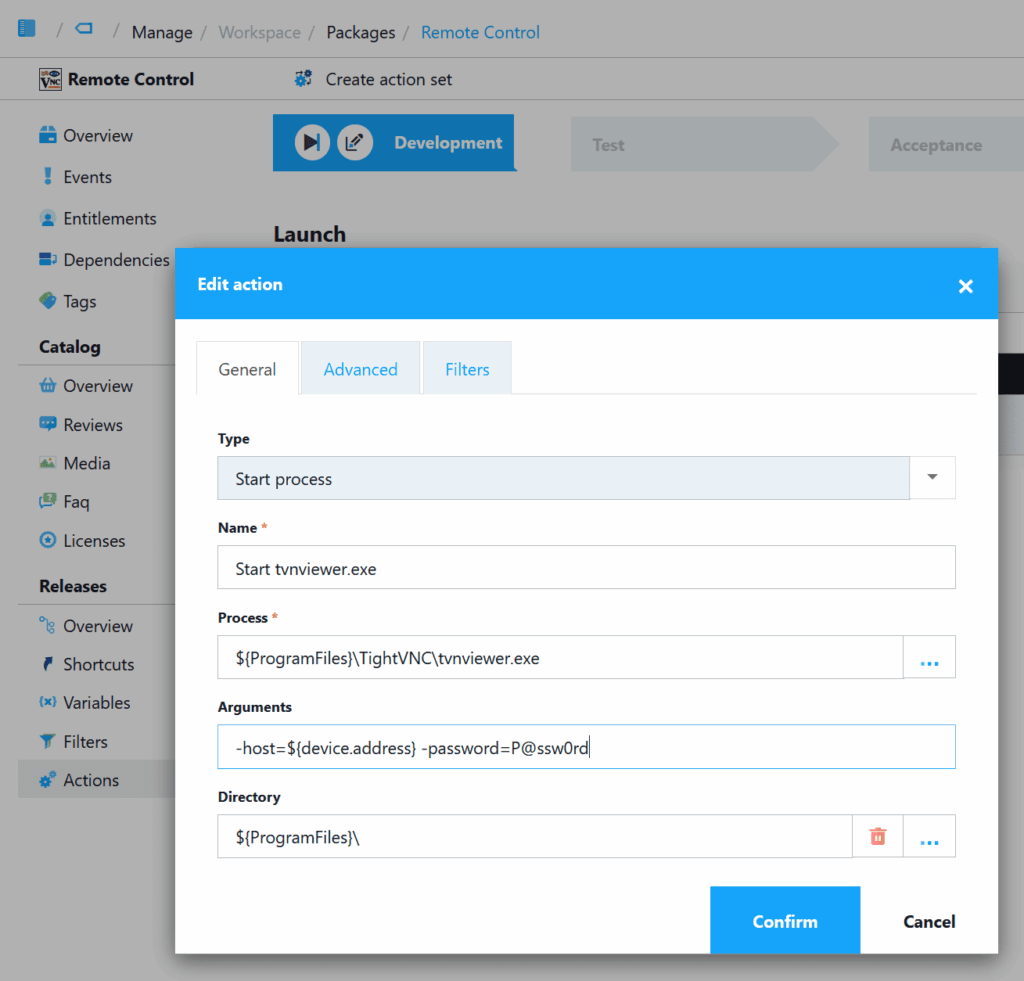The width and height of the screenshot is (1024, 981).
Task: Switch to the Filters tab
Action: coord(467,368)
